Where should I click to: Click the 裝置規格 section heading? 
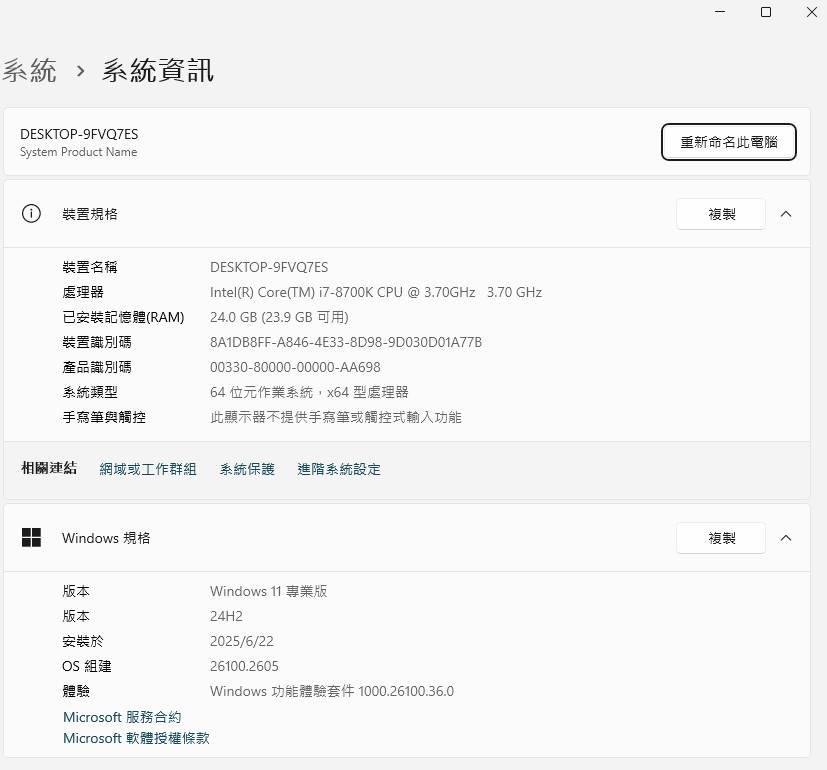pos(90,214)
